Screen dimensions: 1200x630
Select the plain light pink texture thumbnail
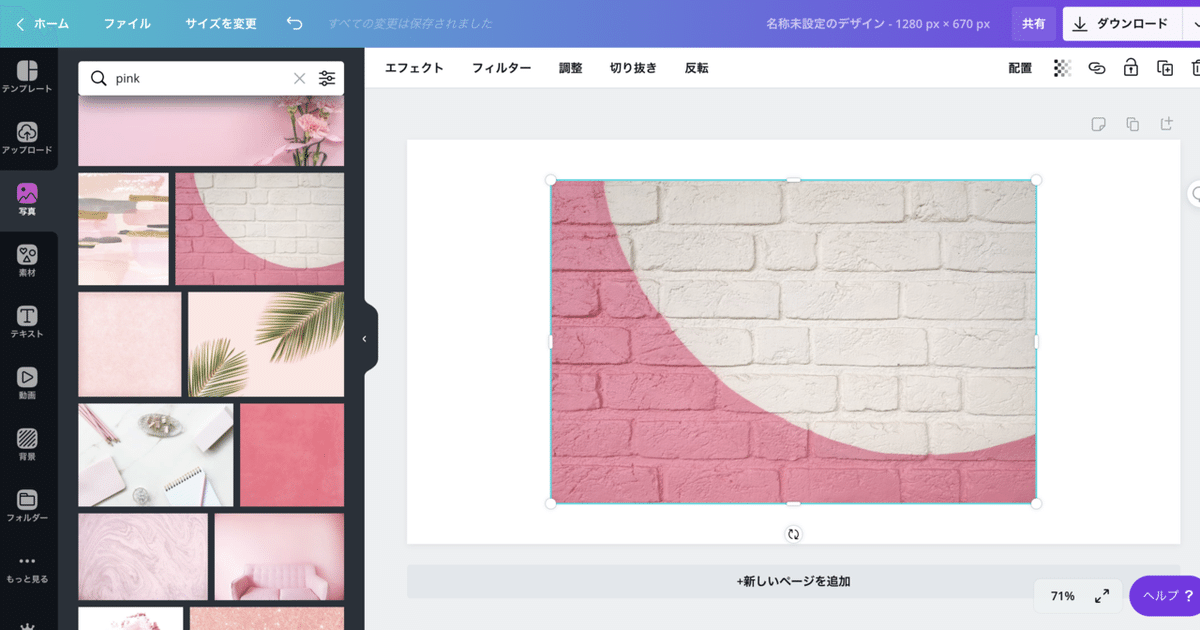pos(130,344)
